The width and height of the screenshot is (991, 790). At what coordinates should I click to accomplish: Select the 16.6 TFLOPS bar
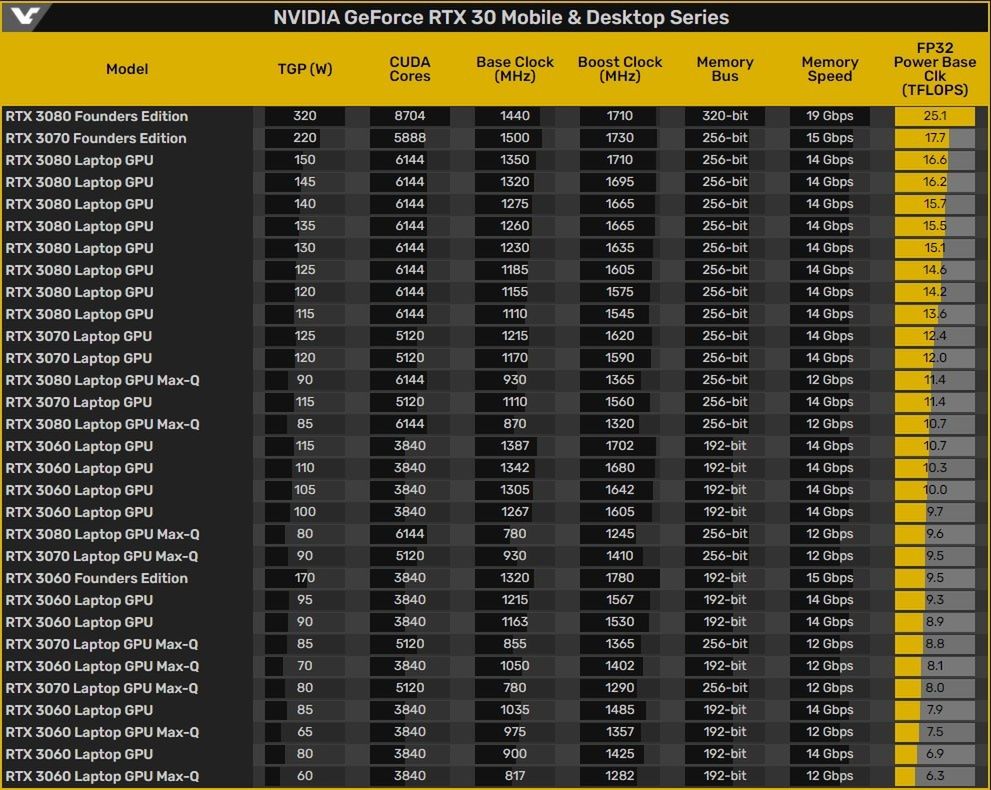click(x=935, y=160)
